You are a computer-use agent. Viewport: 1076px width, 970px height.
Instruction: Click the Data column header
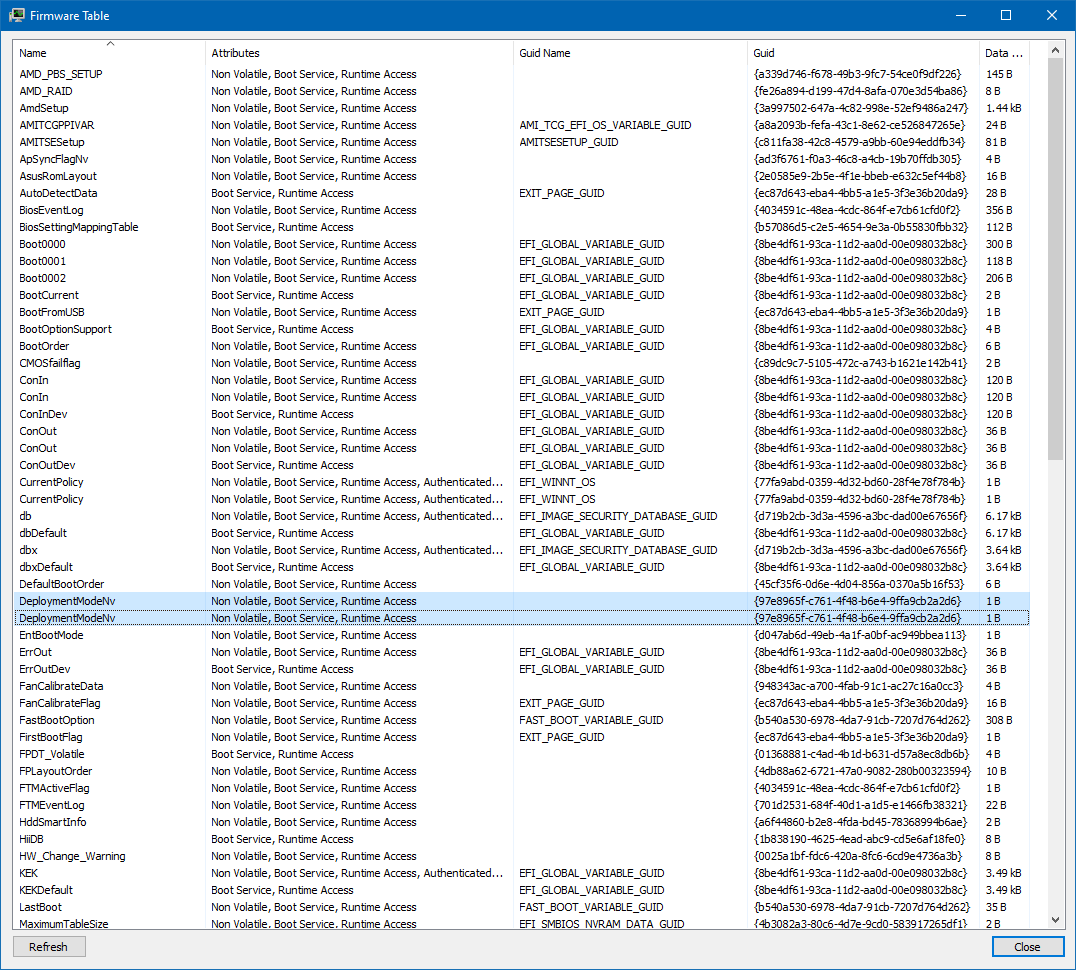coord(1004,53)
